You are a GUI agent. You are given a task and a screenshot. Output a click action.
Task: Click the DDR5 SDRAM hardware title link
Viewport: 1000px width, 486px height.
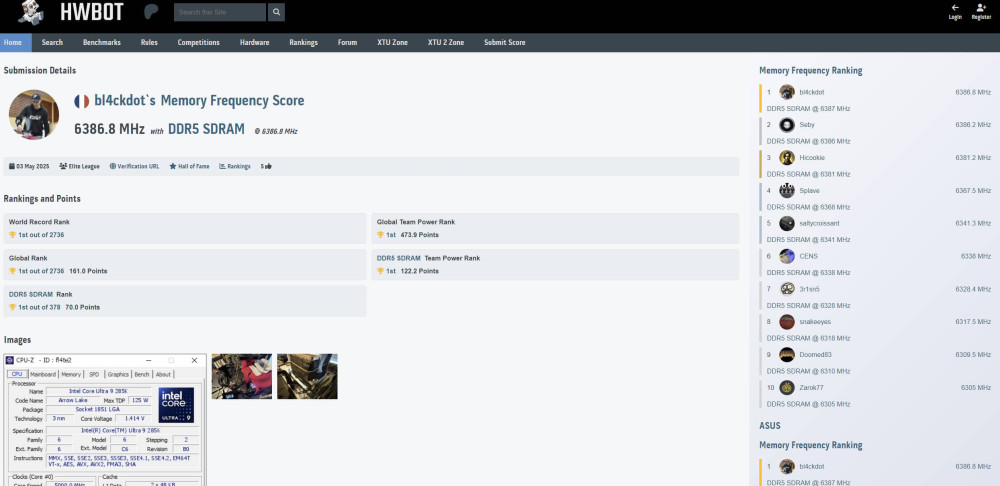point(206,129)
